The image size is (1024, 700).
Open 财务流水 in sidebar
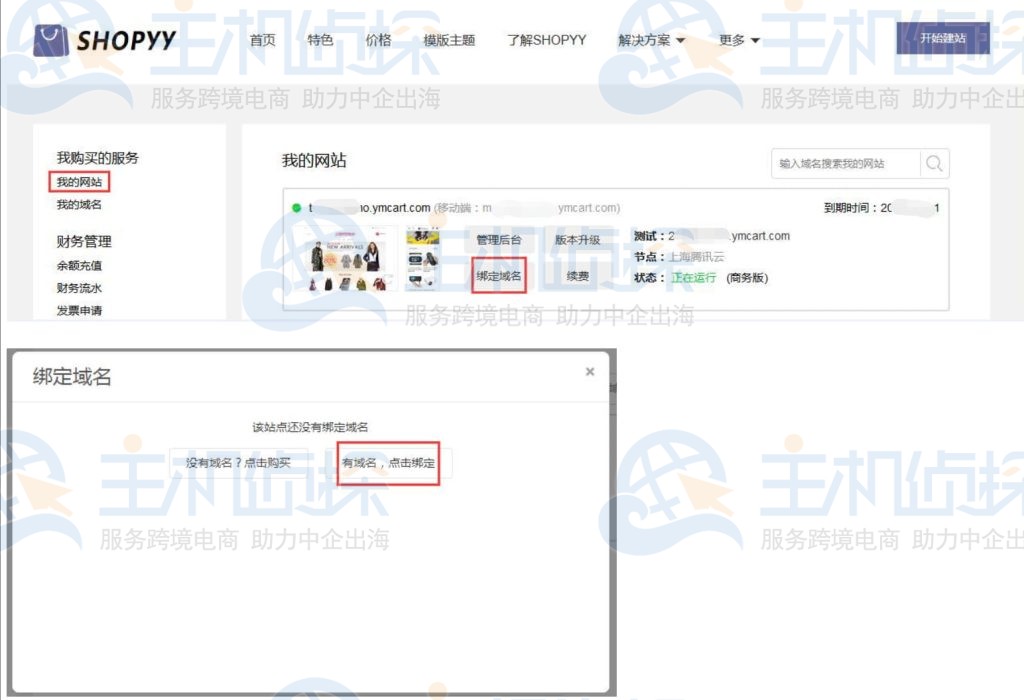click(79, 288)
